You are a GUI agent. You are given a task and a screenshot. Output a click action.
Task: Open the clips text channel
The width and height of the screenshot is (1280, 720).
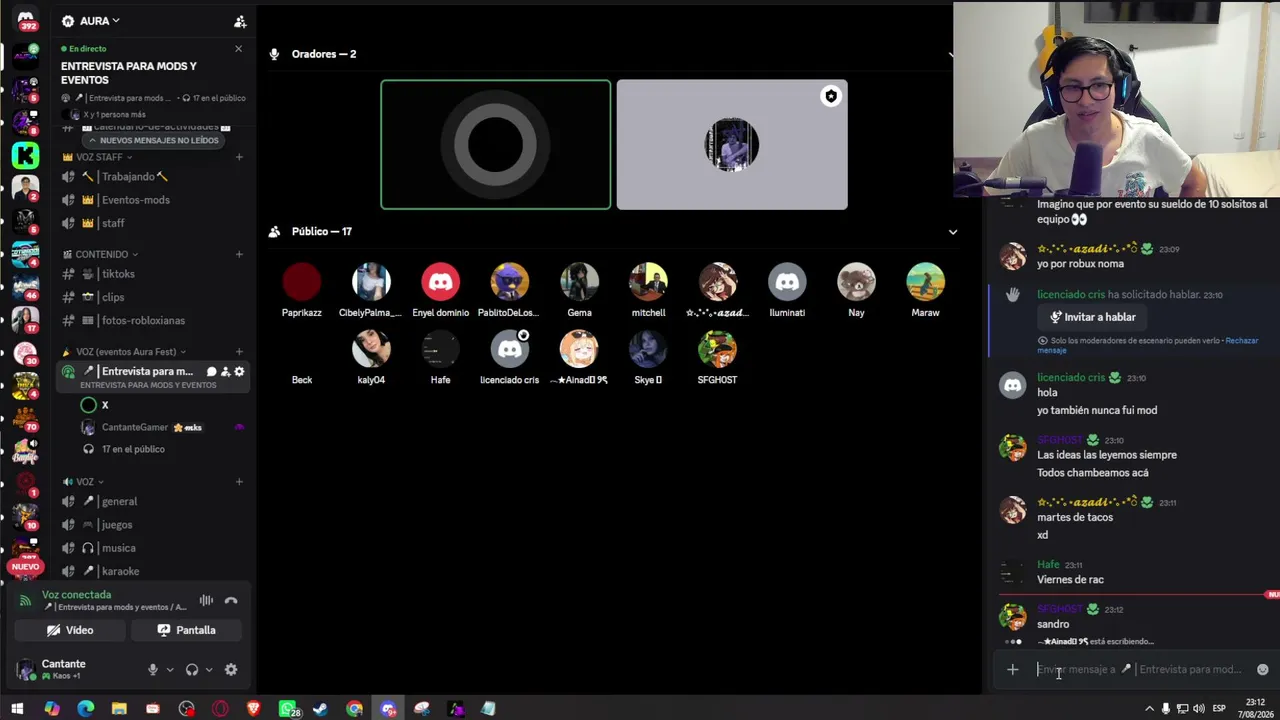pos(113,297)
